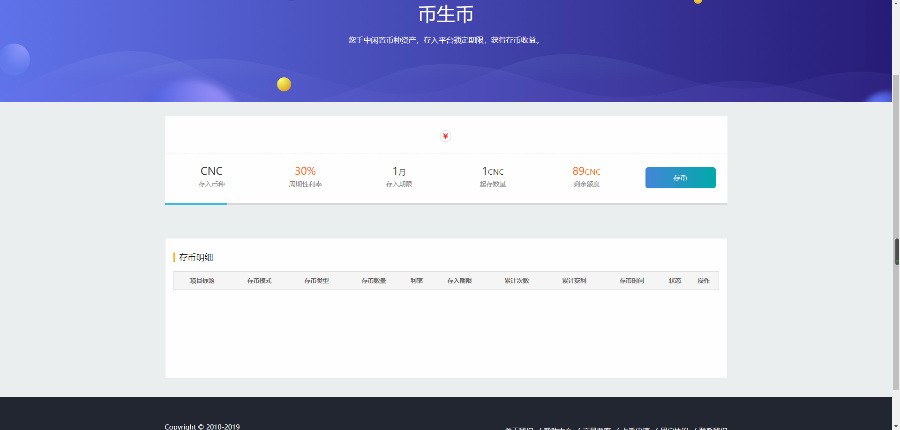The image size is (900, 430).
Task: Click the 累计获利 column header
Action: click(x=574, y=281)
